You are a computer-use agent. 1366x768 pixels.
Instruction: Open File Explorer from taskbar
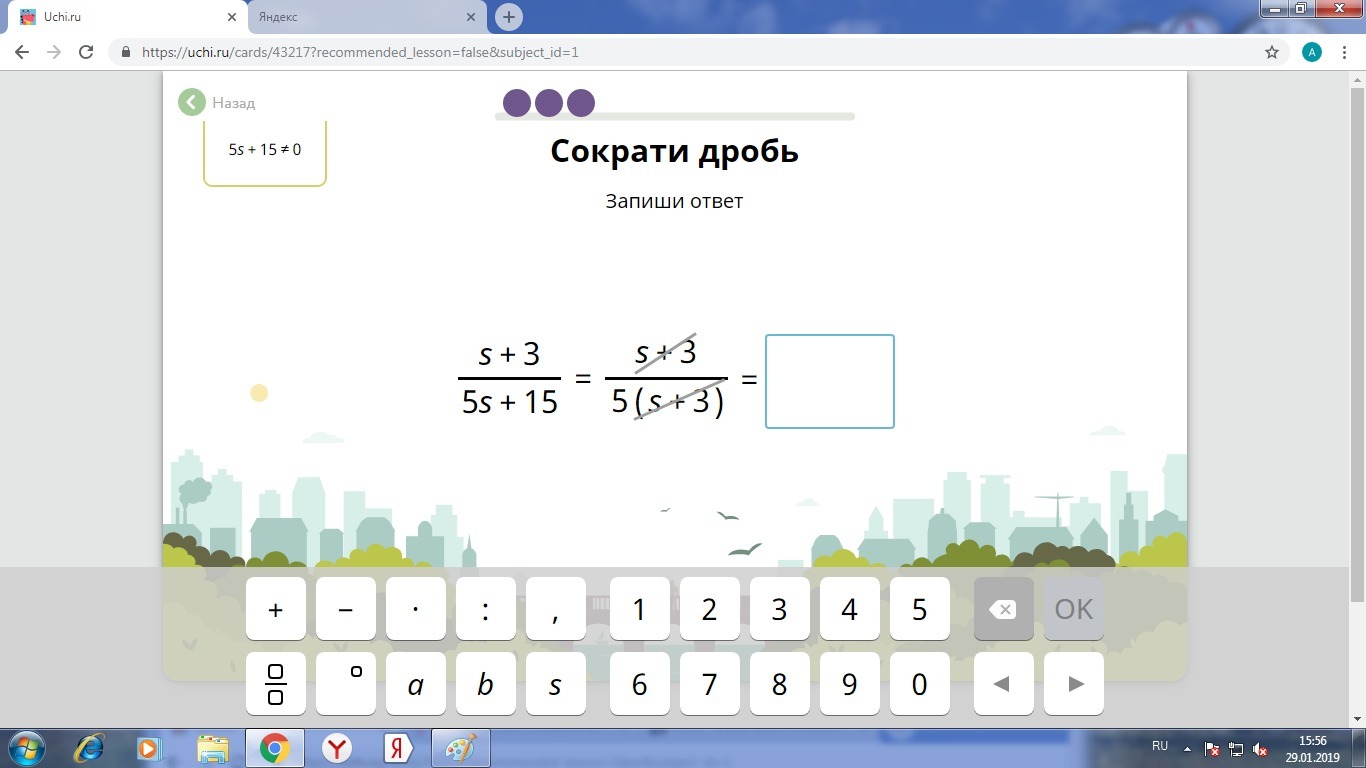tap(212, 748)
